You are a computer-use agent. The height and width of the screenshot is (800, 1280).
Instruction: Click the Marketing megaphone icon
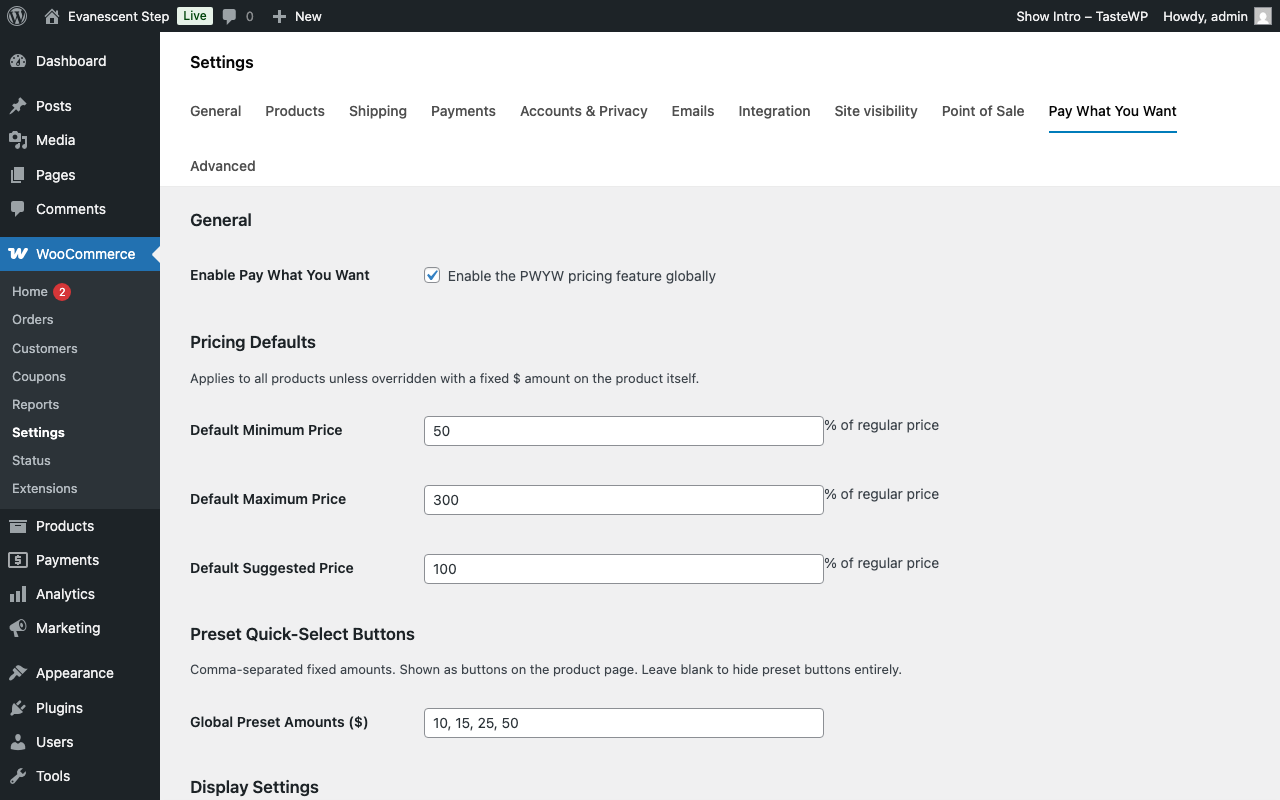click(x=18, y=628)
